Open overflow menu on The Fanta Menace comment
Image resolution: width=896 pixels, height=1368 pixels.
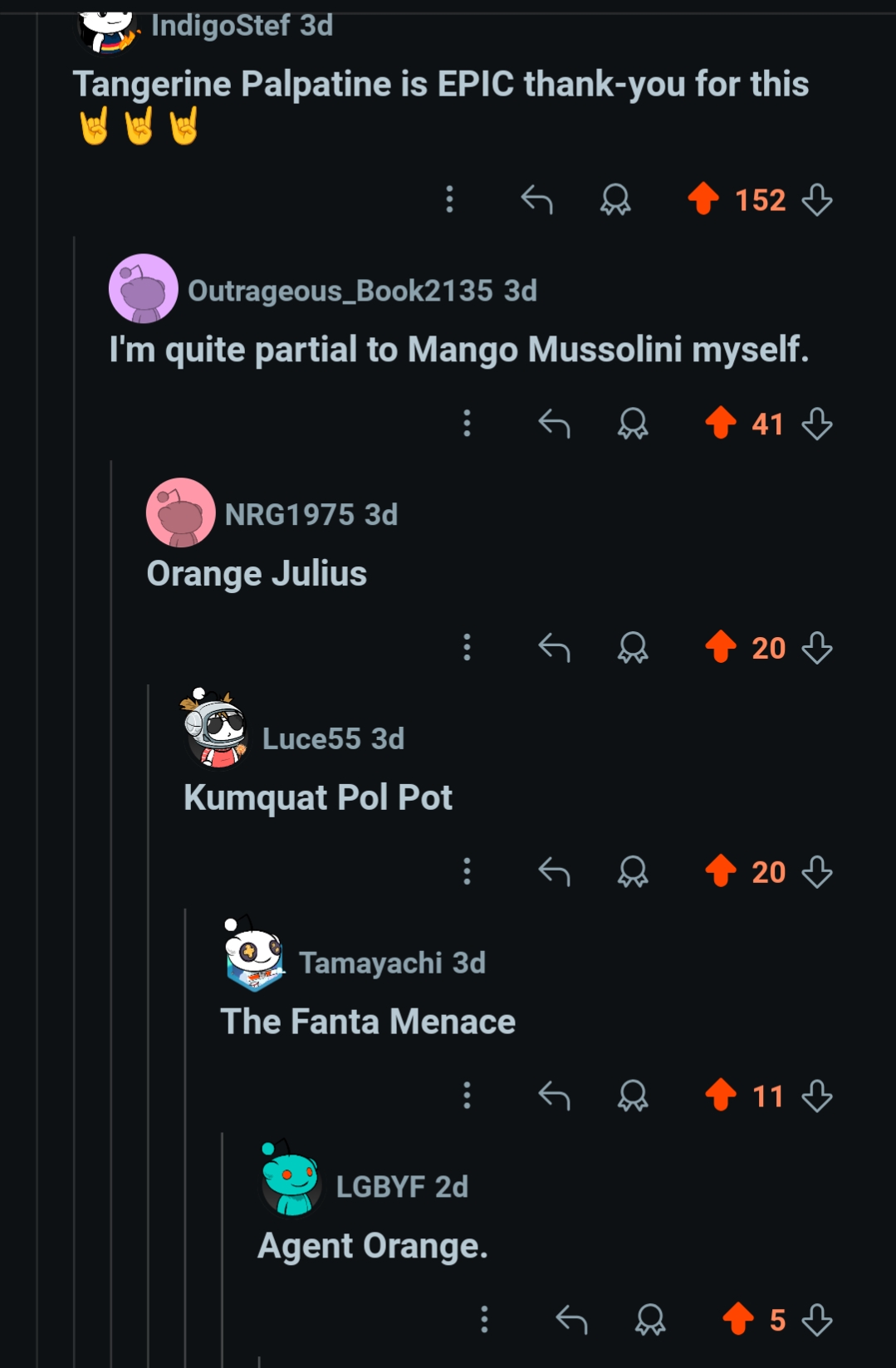467,1096
